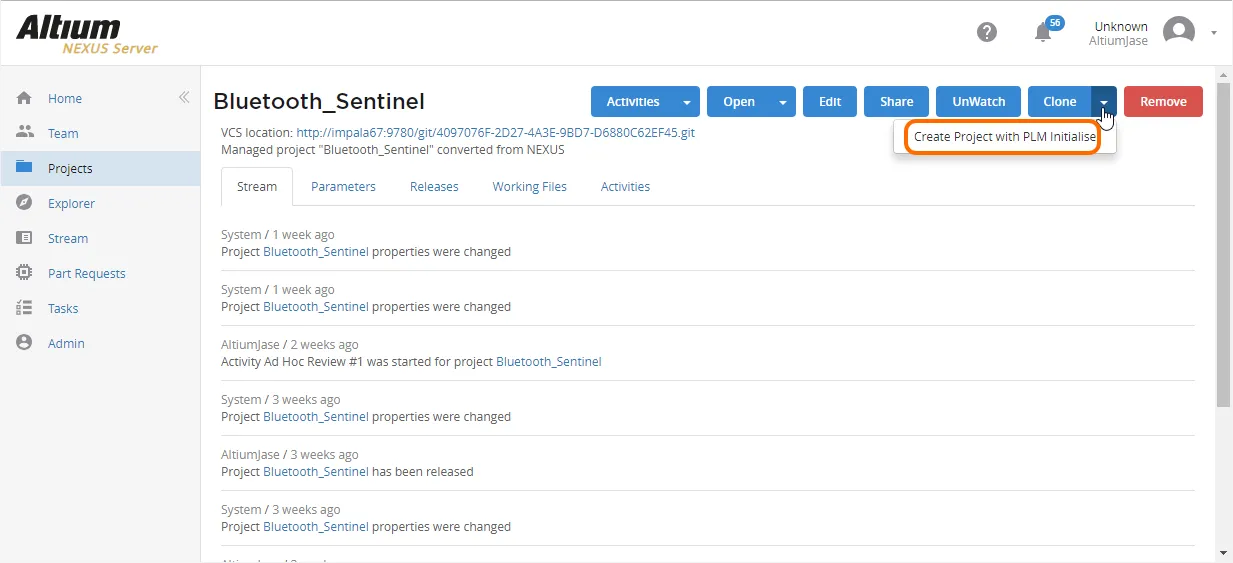Viewport: 1233px width, 563px height.
Task: Expand the Open button dropdown arrow
Action: [x=783, y=101]
